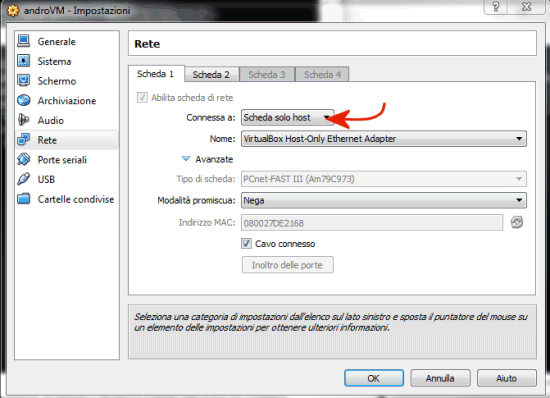
Task: Click the Audio speaker icon
Action: tap(24, 120)
